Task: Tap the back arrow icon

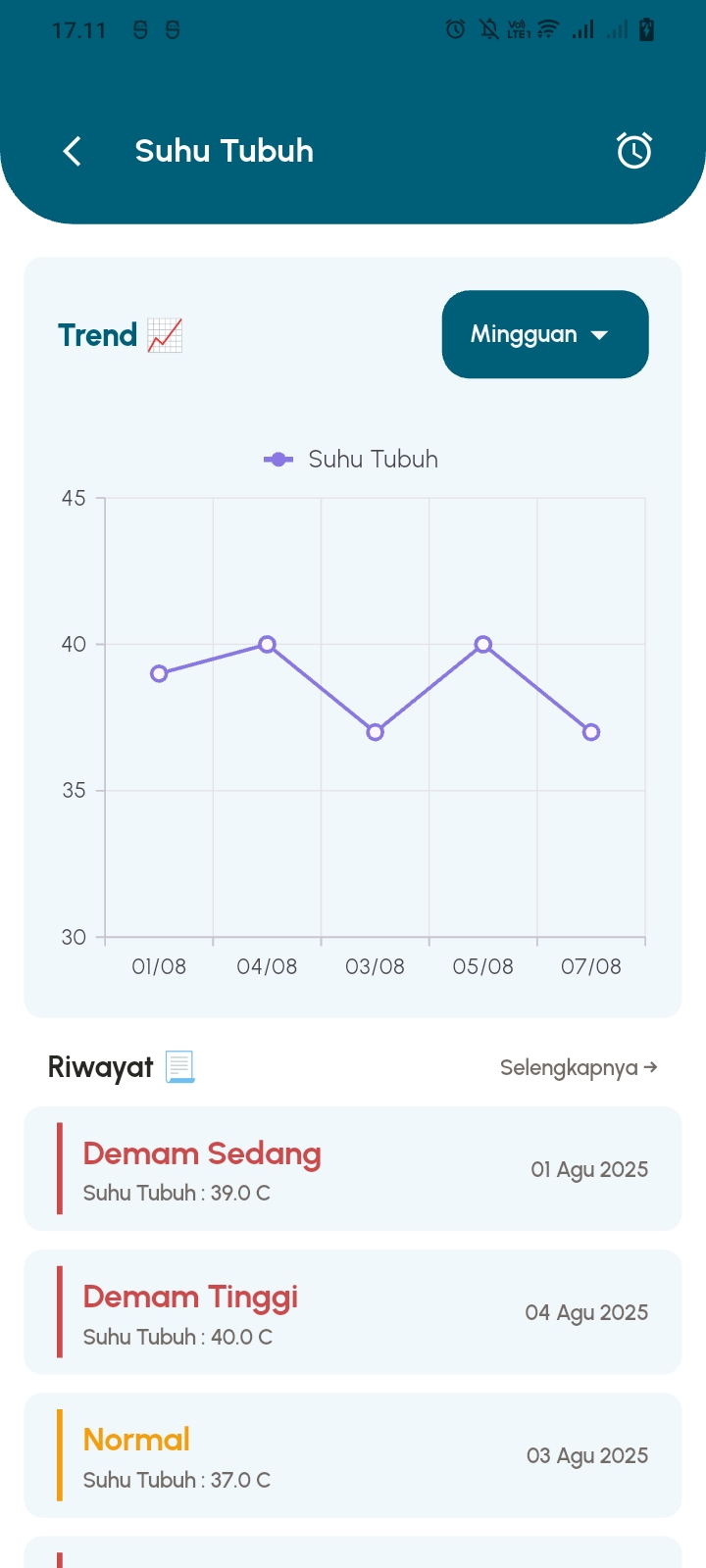Action: 72,151
